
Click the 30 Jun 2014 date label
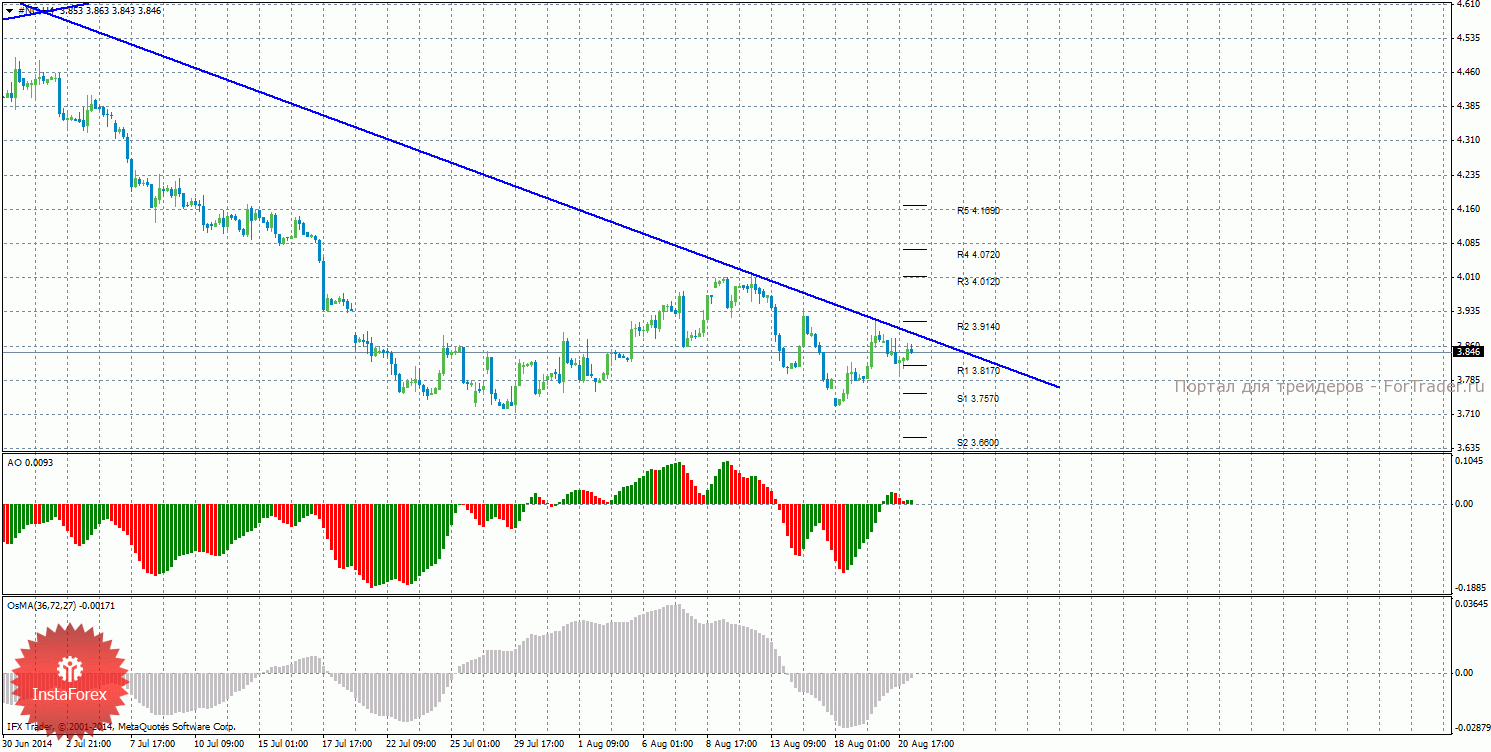[x=29, y=744]
